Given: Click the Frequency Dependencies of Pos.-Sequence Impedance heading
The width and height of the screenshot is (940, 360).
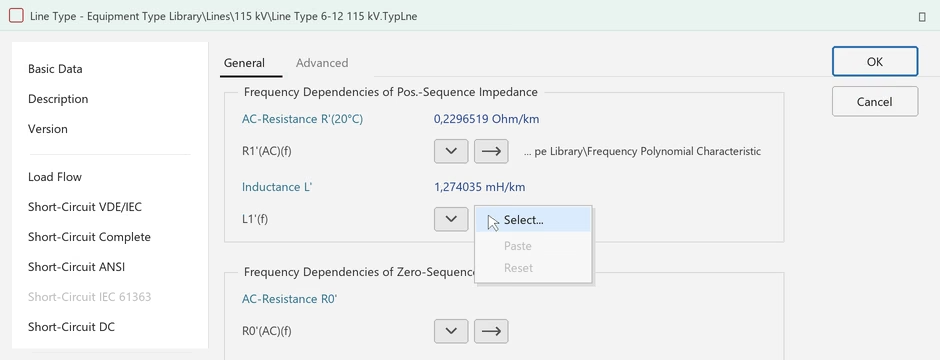Looking at the screenshot, I should tap(391, 92).
